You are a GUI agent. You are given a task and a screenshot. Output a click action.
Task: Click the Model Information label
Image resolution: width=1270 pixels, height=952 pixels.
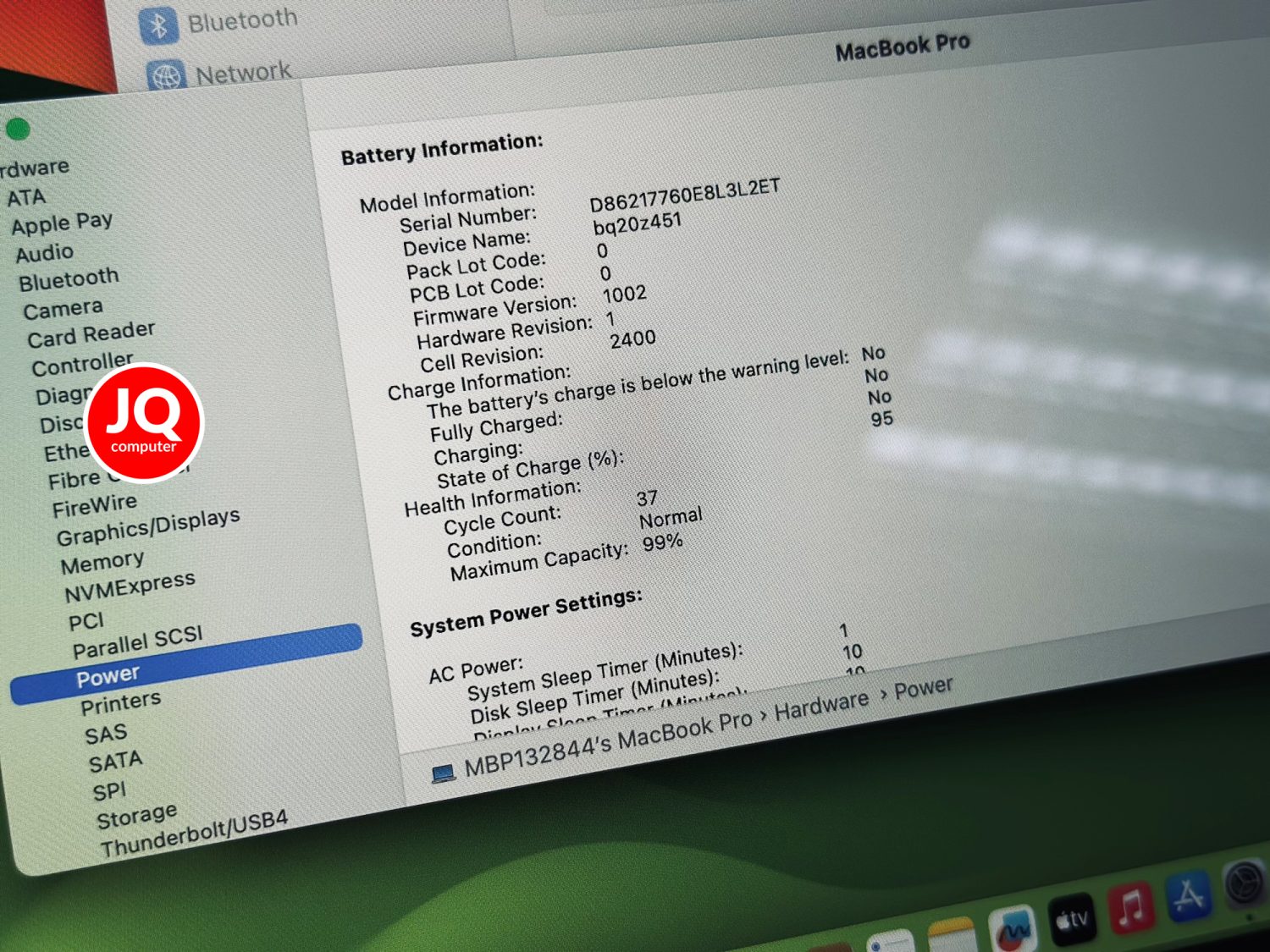(447, 199)
